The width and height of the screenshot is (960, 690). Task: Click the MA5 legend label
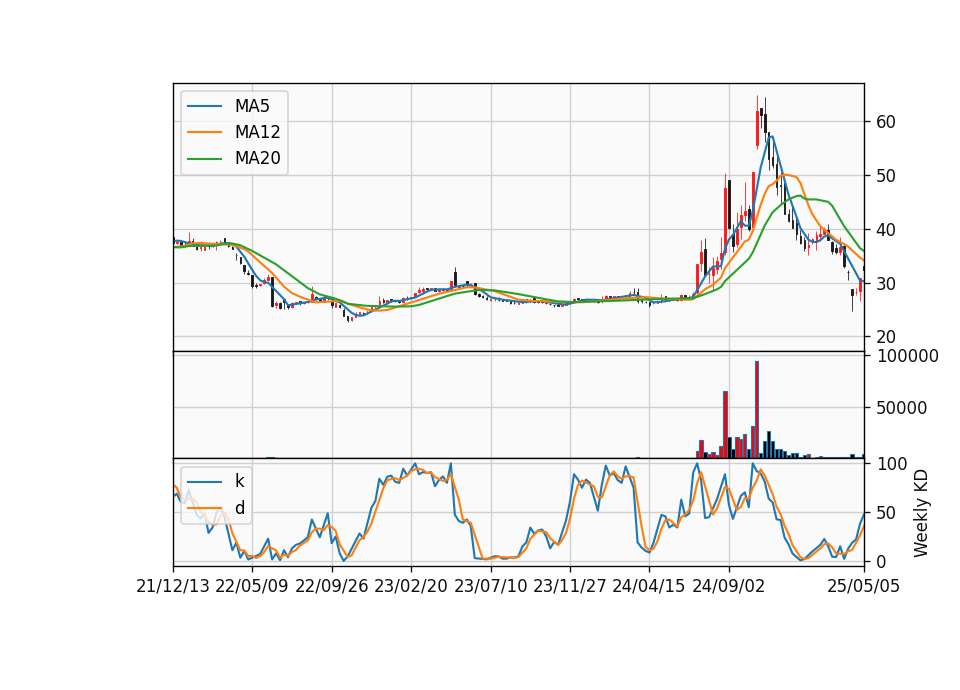point(252,106)
